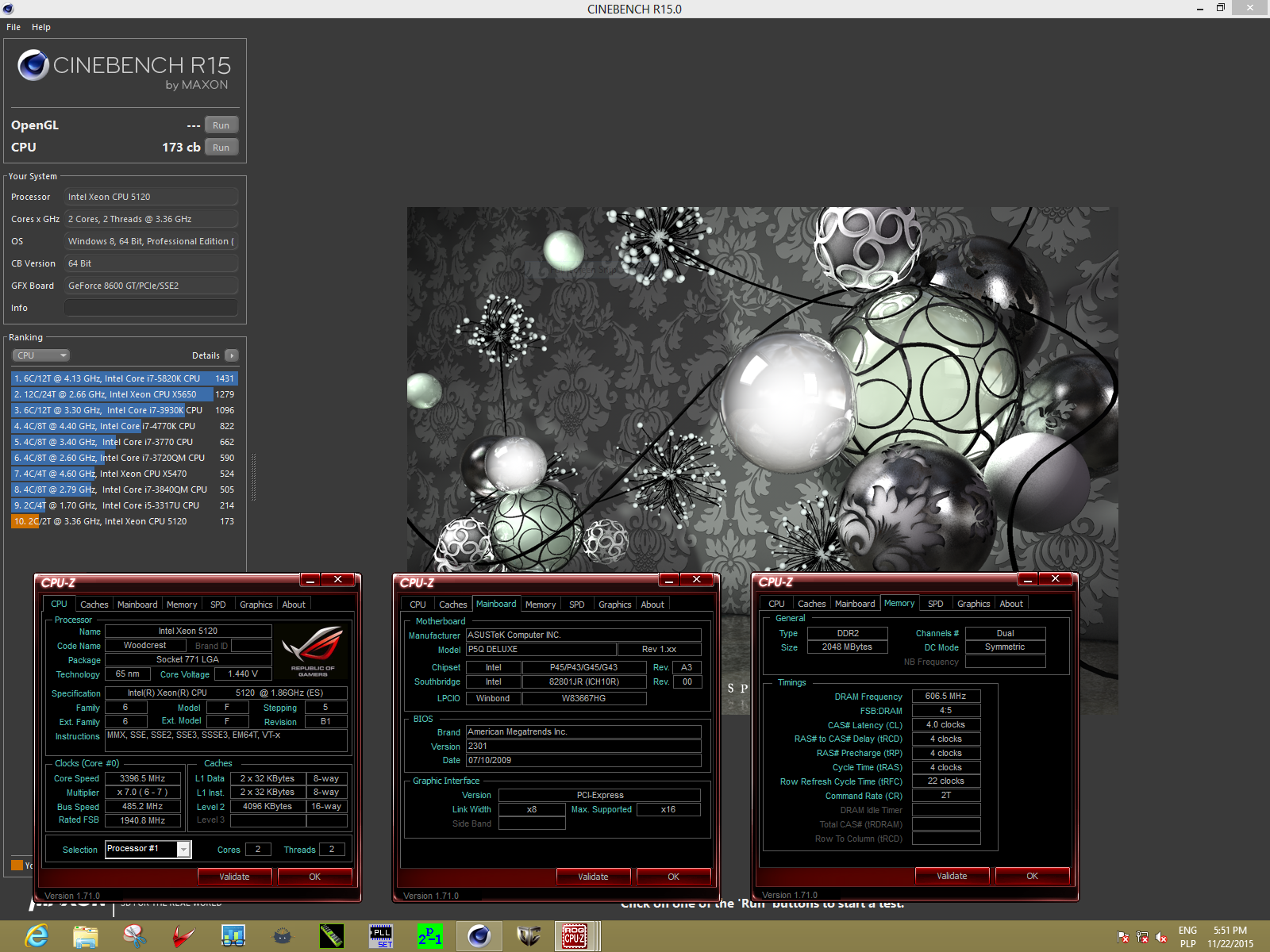The height and width of the screenshot is (952, 1270).
Task: Open Memory tab in CPU-Z processor window
Action: pyautogui.click(x=182, y=605)
